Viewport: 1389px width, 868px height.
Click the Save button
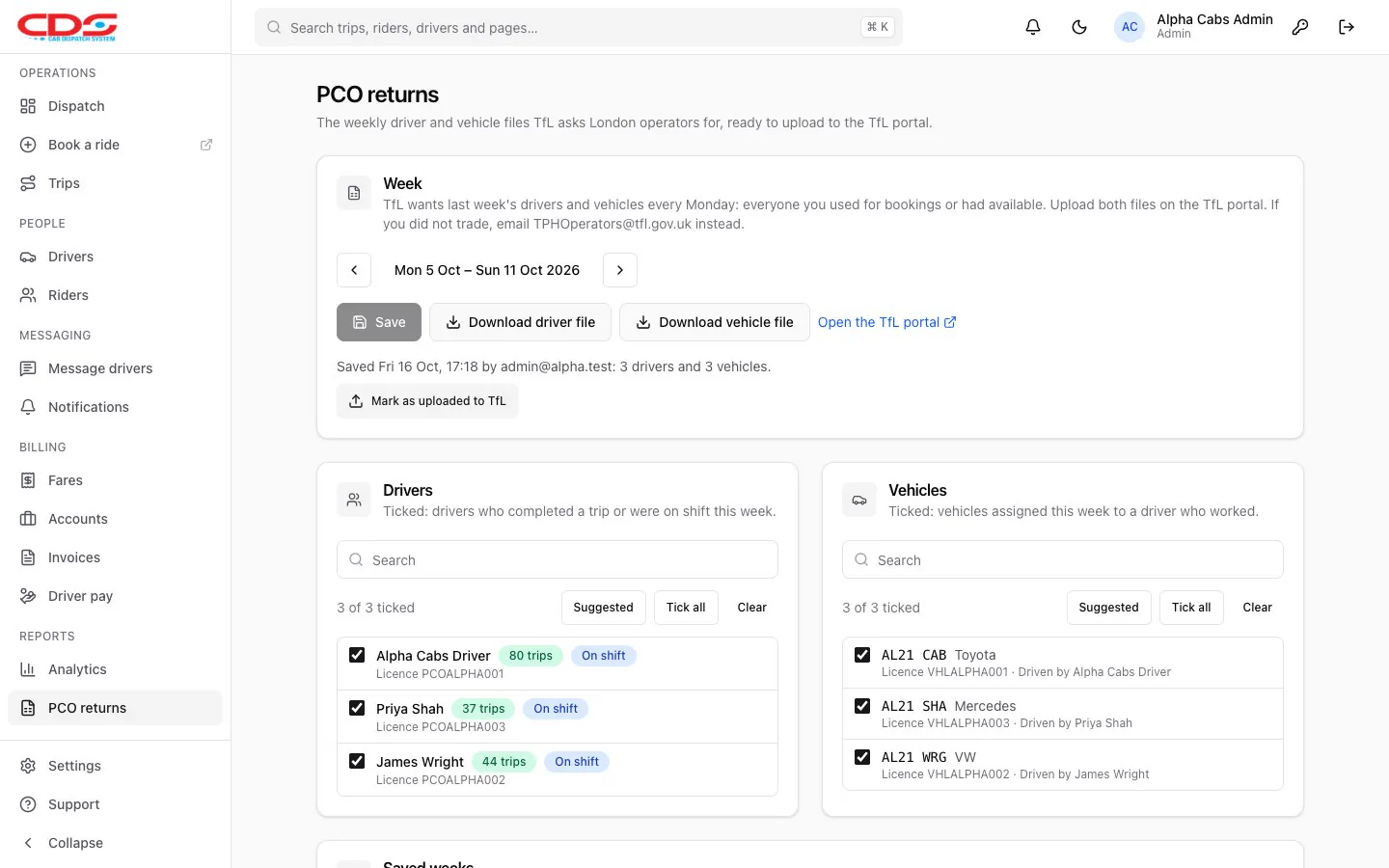[379, 322]
